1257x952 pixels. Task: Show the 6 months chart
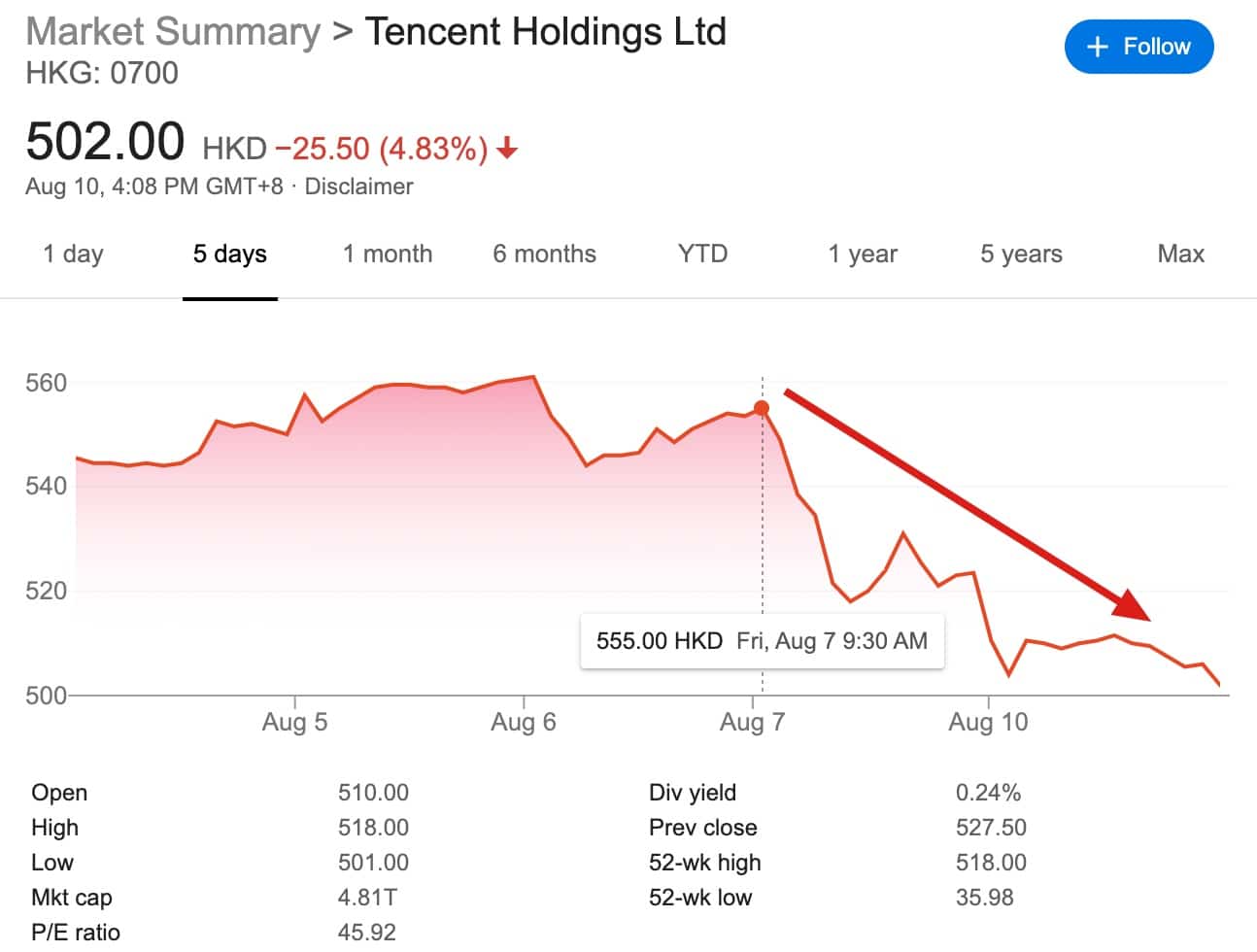click(x=544, y=255)
